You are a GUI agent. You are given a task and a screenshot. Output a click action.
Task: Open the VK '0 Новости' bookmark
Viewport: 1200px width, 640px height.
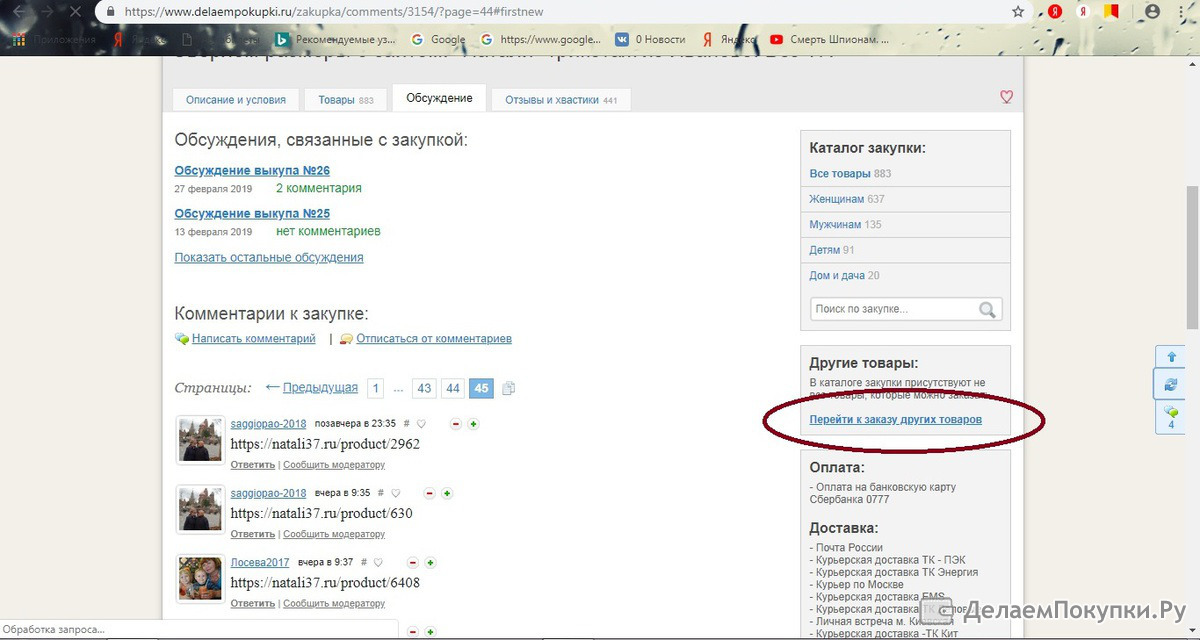(x=650, y=40)
